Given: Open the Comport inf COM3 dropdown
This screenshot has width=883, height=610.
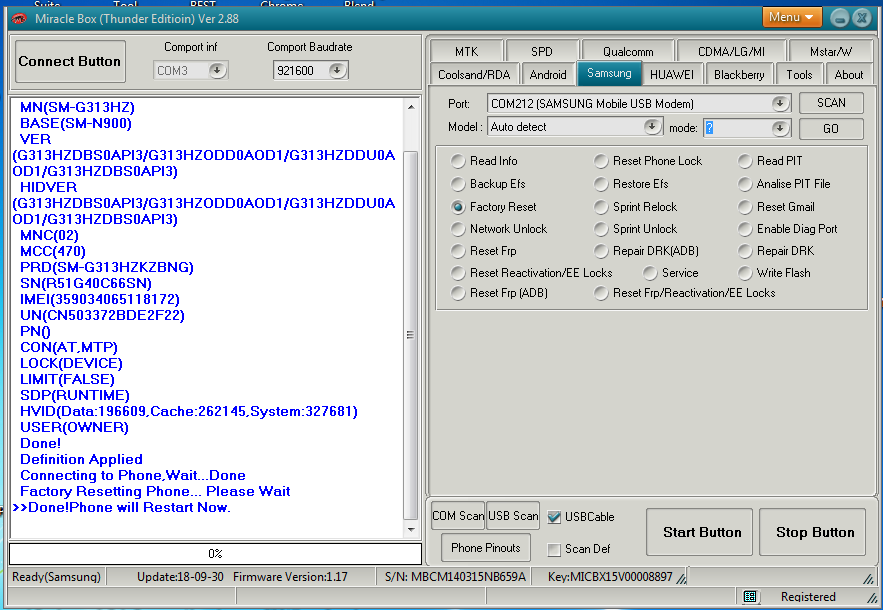Looking at the screenshot, I should point(217,70).
